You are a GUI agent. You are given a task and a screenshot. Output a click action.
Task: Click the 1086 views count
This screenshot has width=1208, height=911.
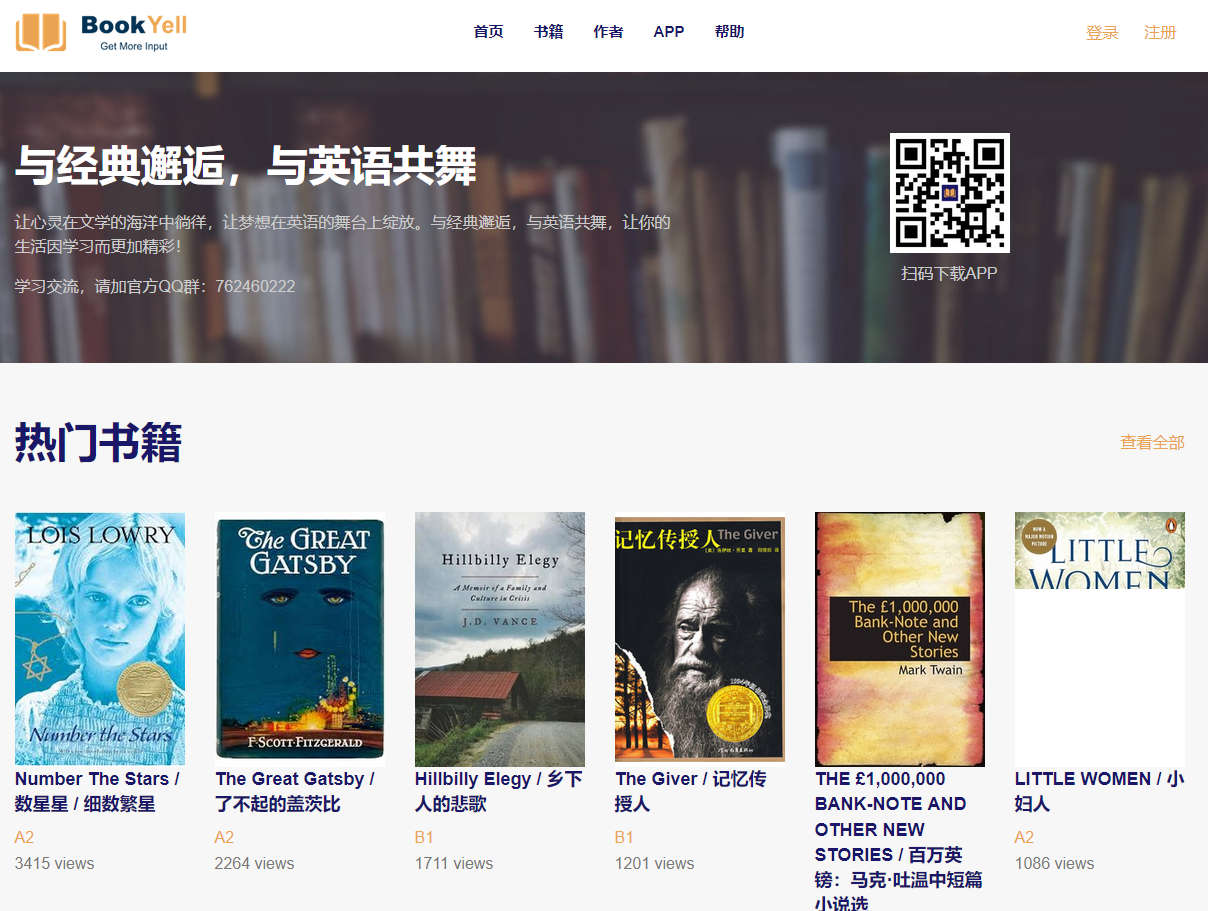tap(1054, 863)
